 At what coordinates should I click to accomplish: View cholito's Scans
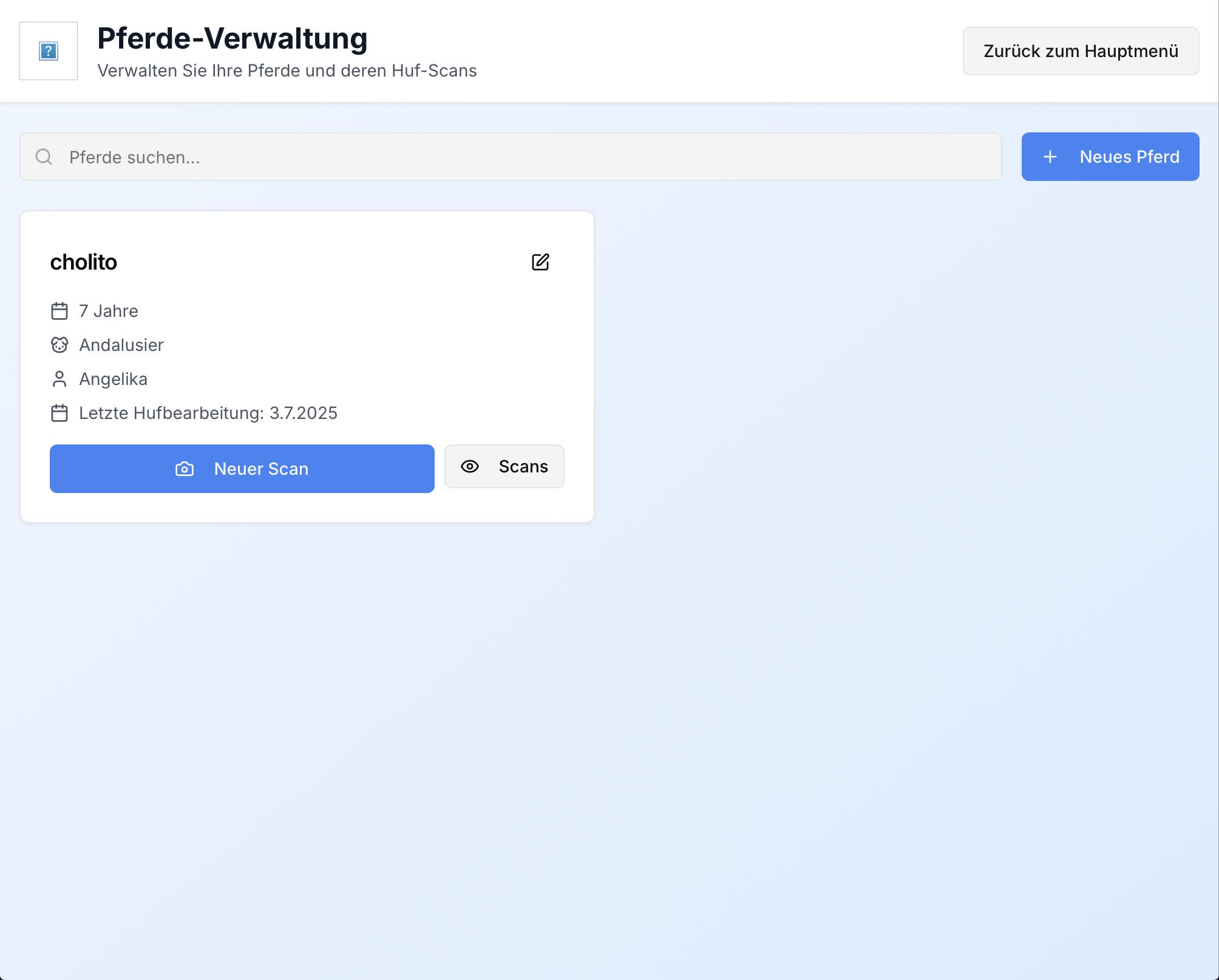[x=504, y=466]
